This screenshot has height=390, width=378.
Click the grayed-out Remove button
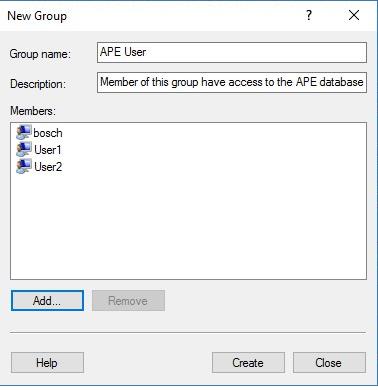point(128,301)
